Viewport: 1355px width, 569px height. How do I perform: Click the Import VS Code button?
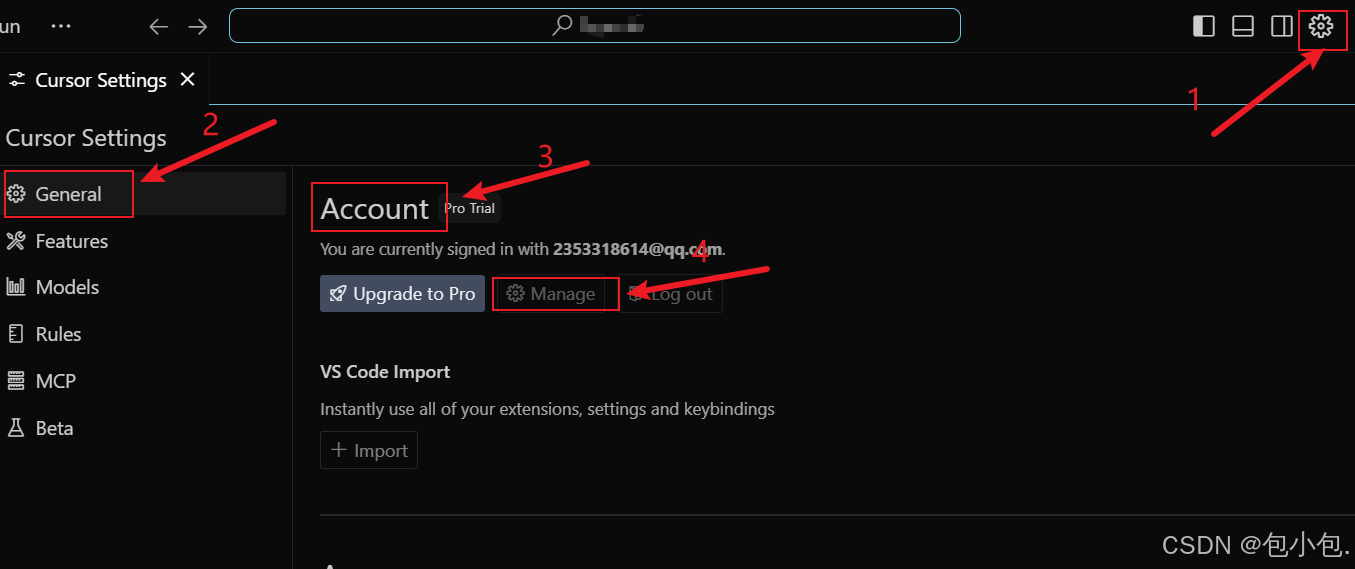point(369,450)
